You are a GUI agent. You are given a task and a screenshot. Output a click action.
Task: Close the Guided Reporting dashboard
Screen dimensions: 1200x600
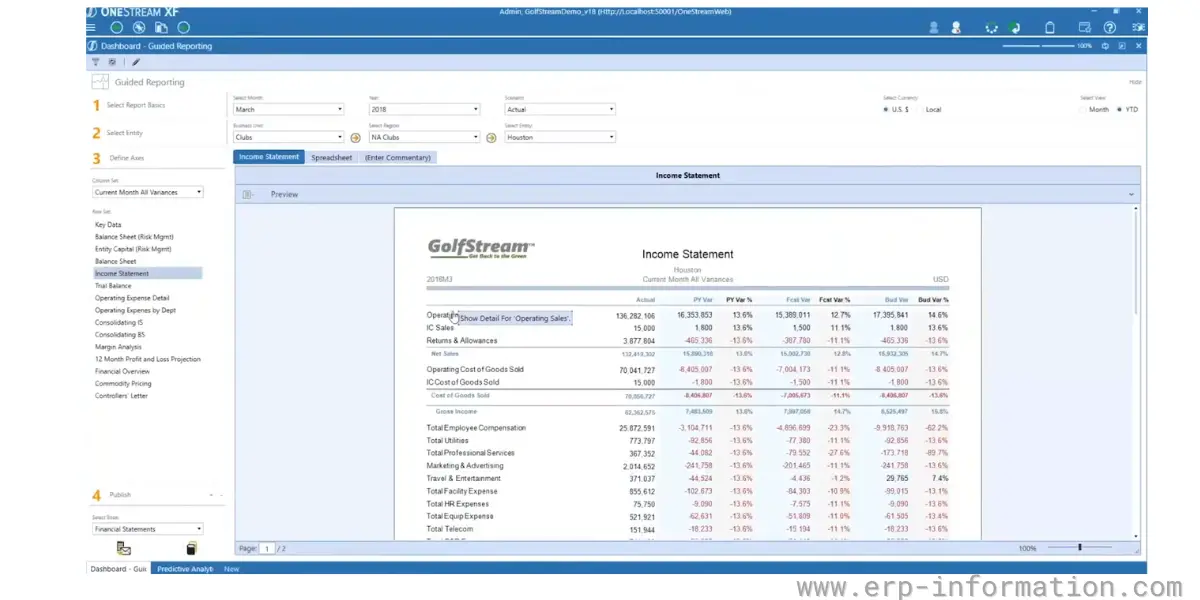1139,46
